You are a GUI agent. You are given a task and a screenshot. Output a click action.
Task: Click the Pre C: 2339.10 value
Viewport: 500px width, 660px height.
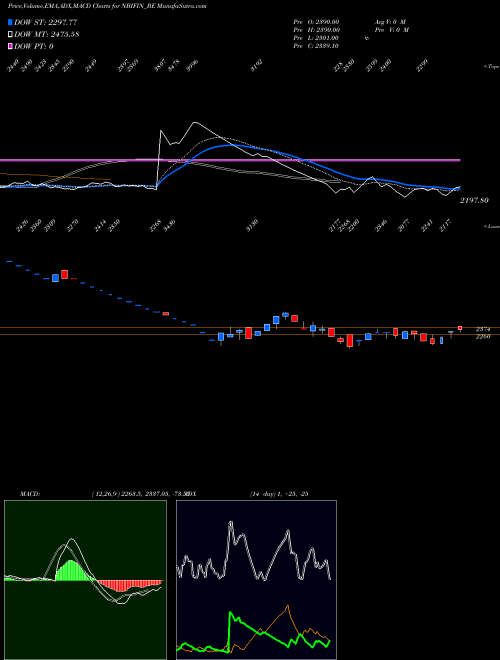(x=316, y=46)
